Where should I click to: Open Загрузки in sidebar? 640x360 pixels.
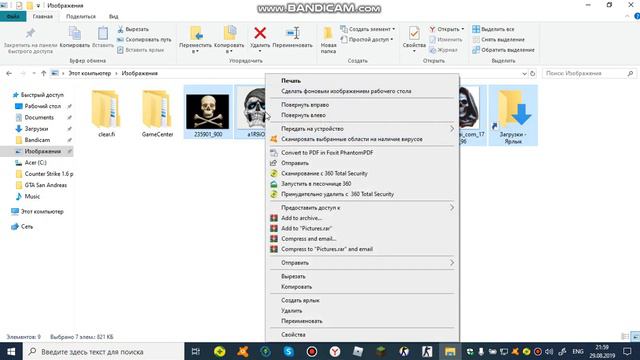pyautogui.click(x=36, y=129)
